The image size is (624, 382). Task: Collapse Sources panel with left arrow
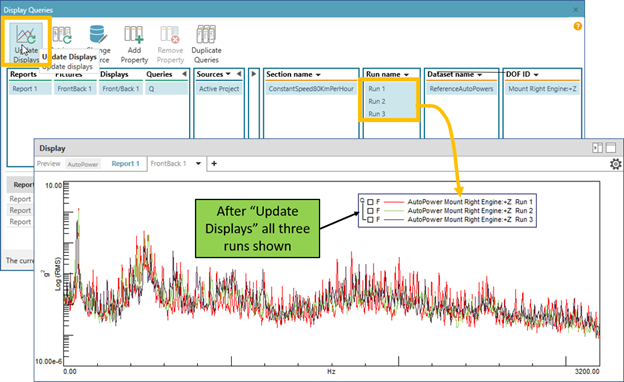click(x=239, y=74)
